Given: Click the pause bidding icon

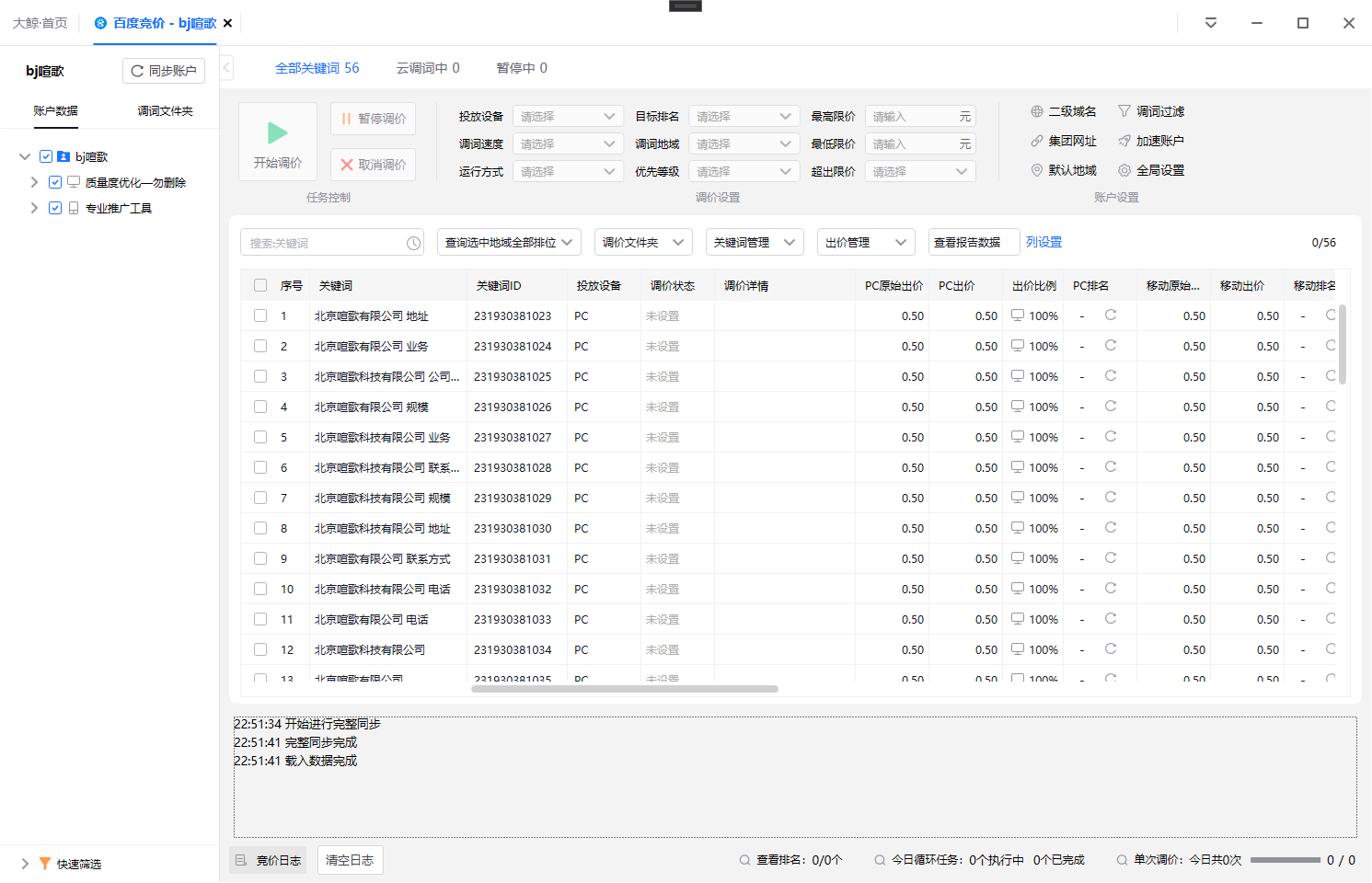Looking at the screenshot, I should [x=347, y=119].
